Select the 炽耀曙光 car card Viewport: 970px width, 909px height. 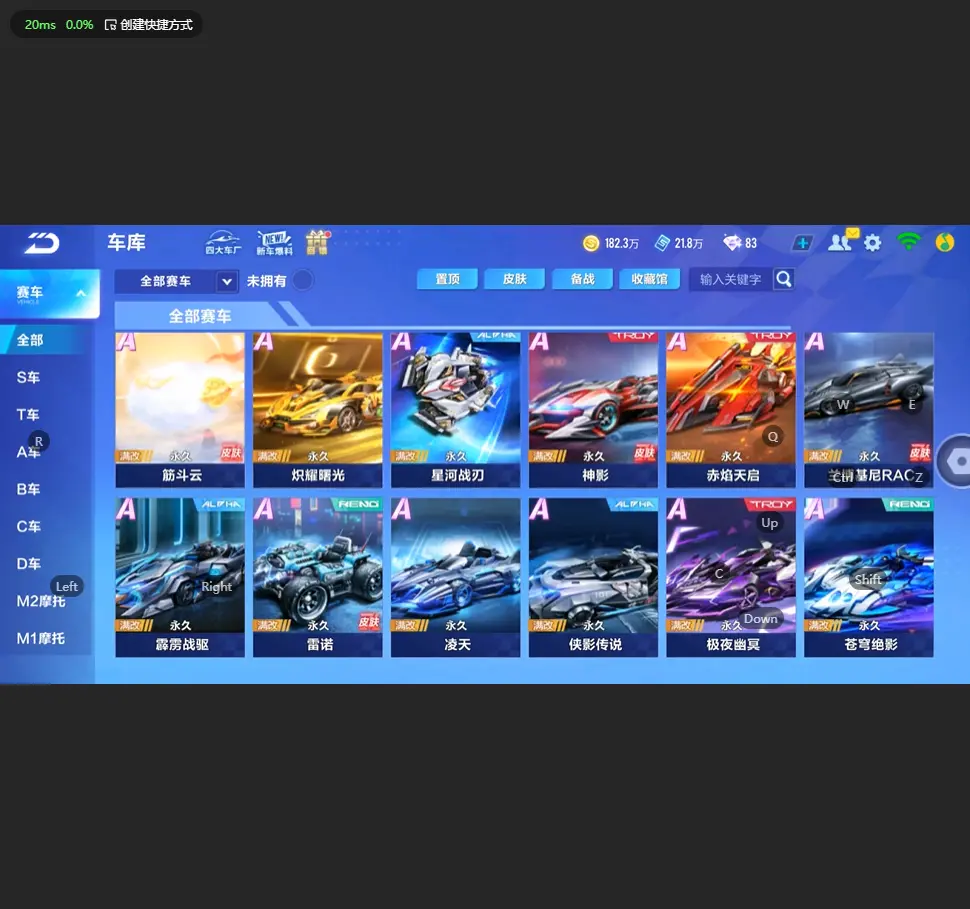[318, 410]
